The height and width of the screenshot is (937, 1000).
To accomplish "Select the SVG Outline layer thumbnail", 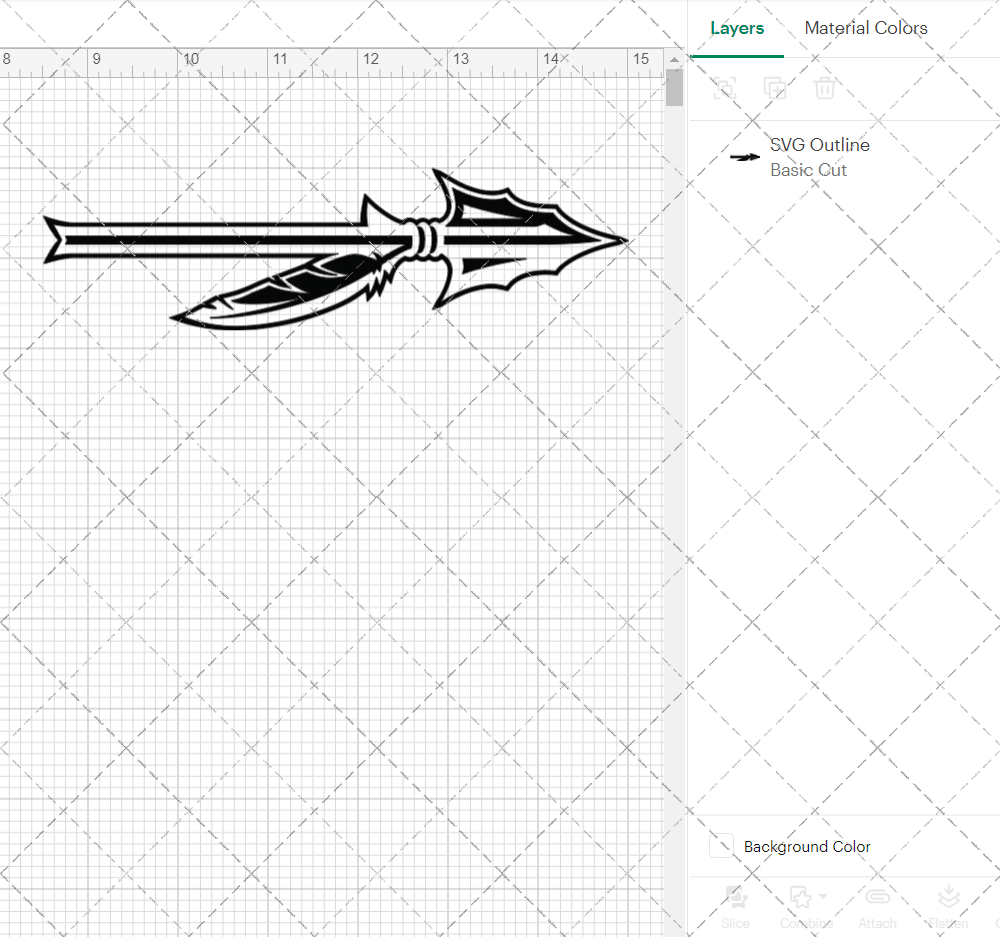I will click(x=744, y=157).
